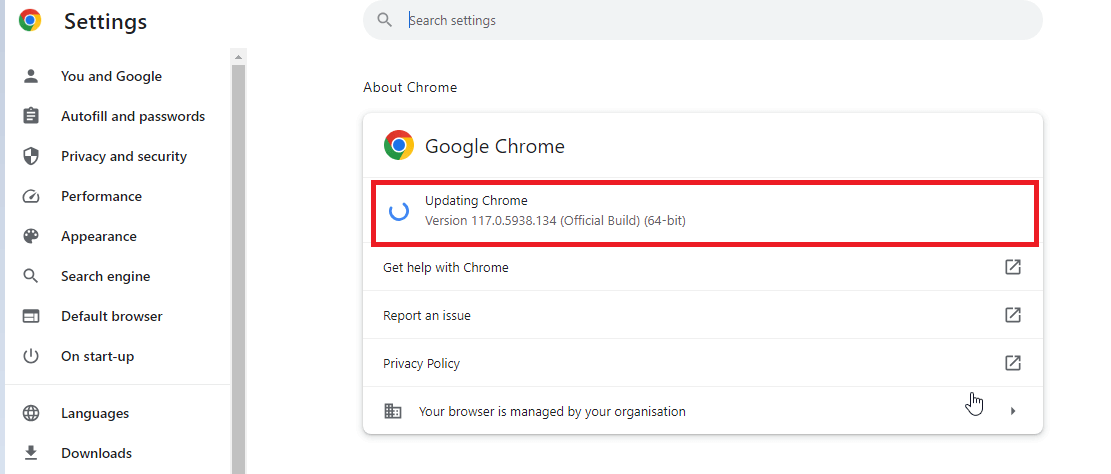The height and width of the screenshot is (474, 1111).
Task: Click the power icon for On start-up
Action: click(30, 356)
